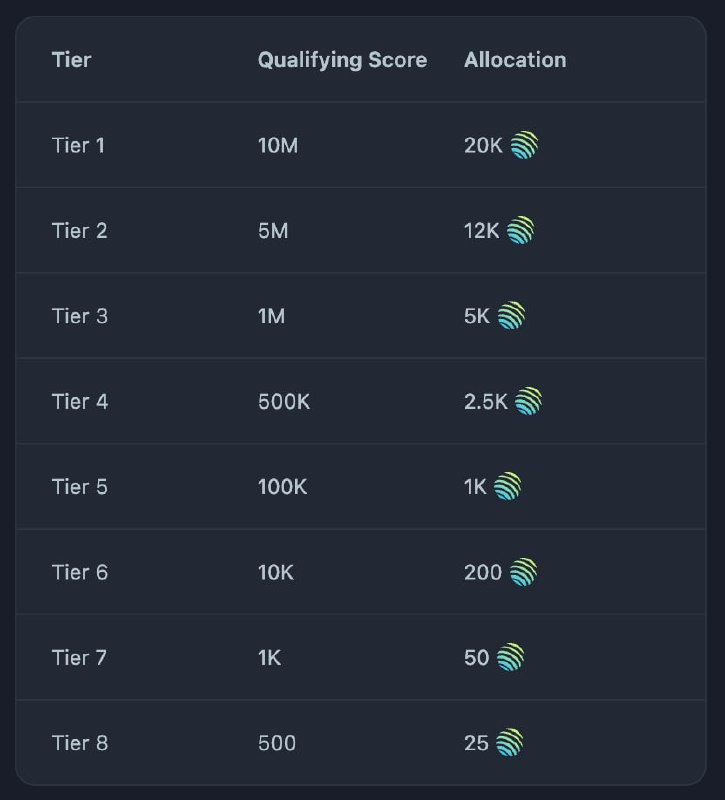The height and width of the screenshot is (800, 725).
Task: Click the Qualifying Score column header
Action: point(342,60)
